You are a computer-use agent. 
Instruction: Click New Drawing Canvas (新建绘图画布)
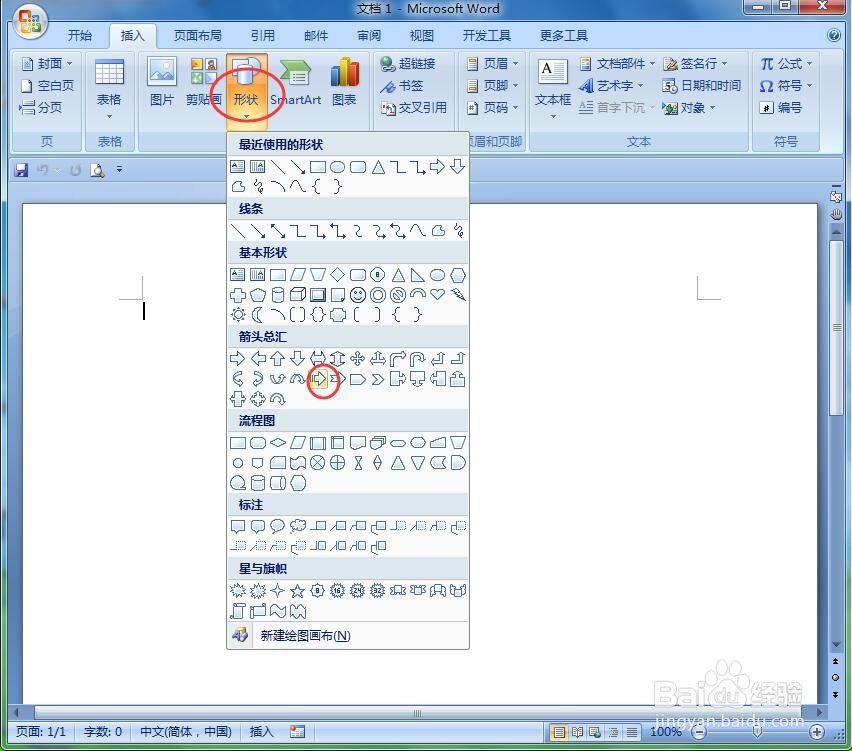tap(348, 635)
